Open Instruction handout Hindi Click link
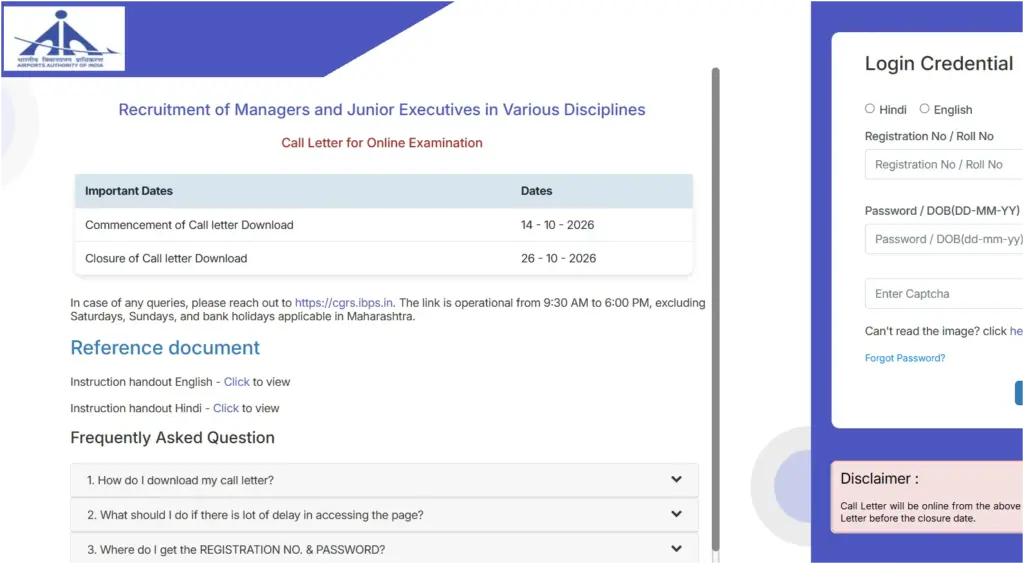Viewport: 1024px width, 564px height. click(x=226, y=409)
